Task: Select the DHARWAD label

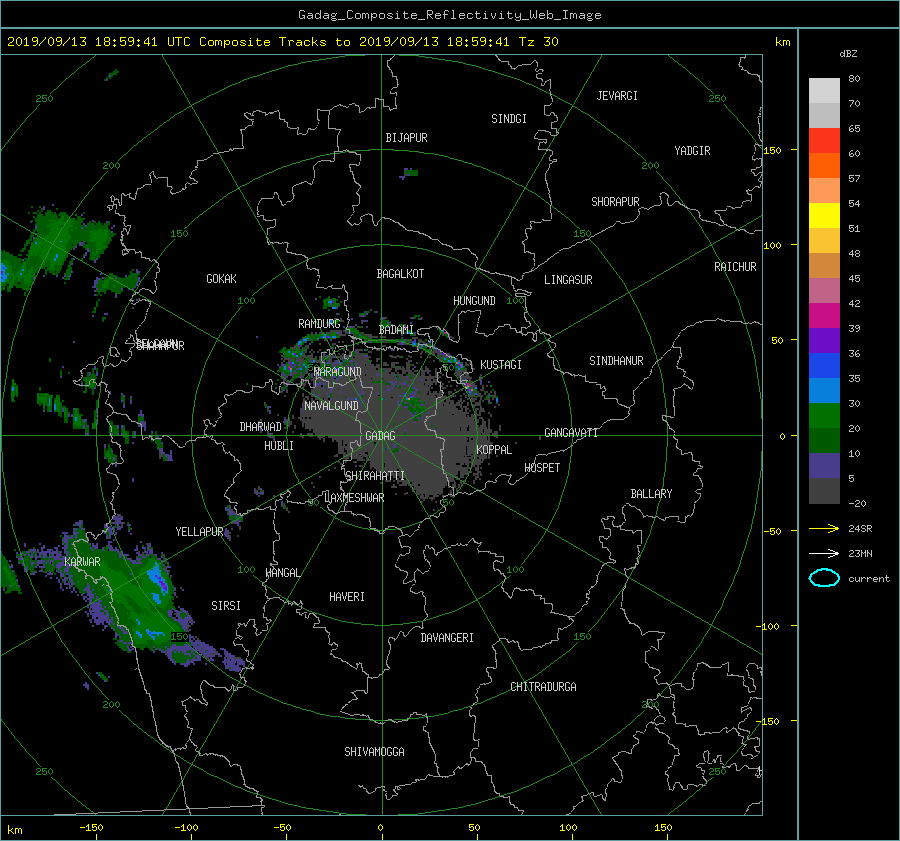Action: tap(260, 427)
